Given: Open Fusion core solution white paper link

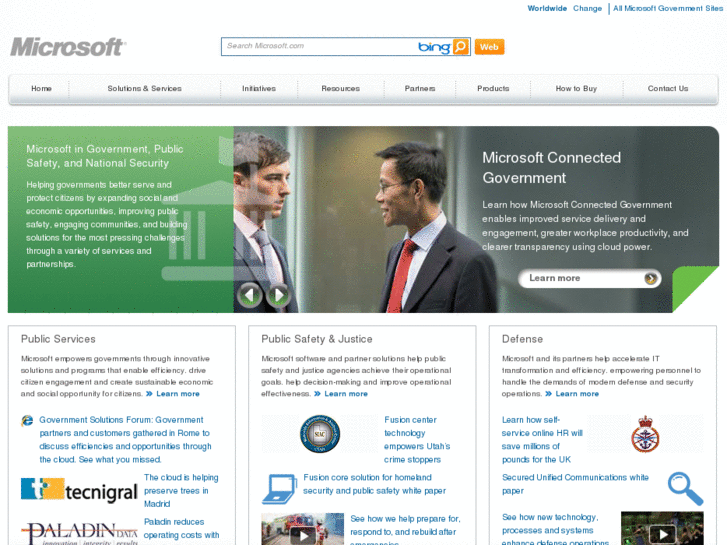Looking at the screenshot, I should [x=375, y=484].
